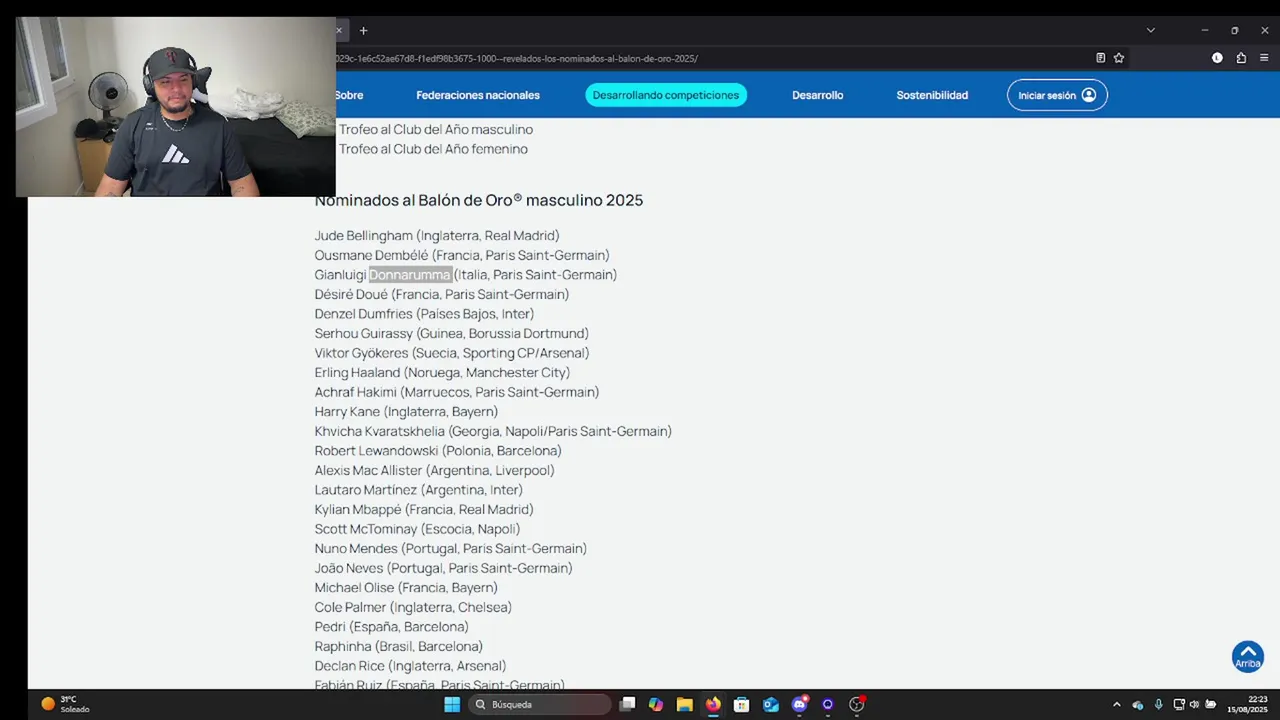This screenshot has height=720, width=1280.
Task: Open the purple circle app in taskbar
Action: pyautogui.click(x=827, y=704)
